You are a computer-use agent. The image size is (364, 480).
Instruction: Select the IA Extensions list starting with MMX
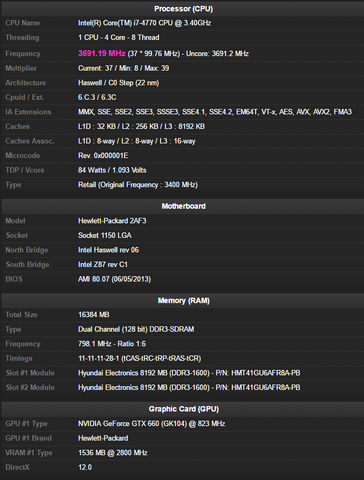(215, 112)
